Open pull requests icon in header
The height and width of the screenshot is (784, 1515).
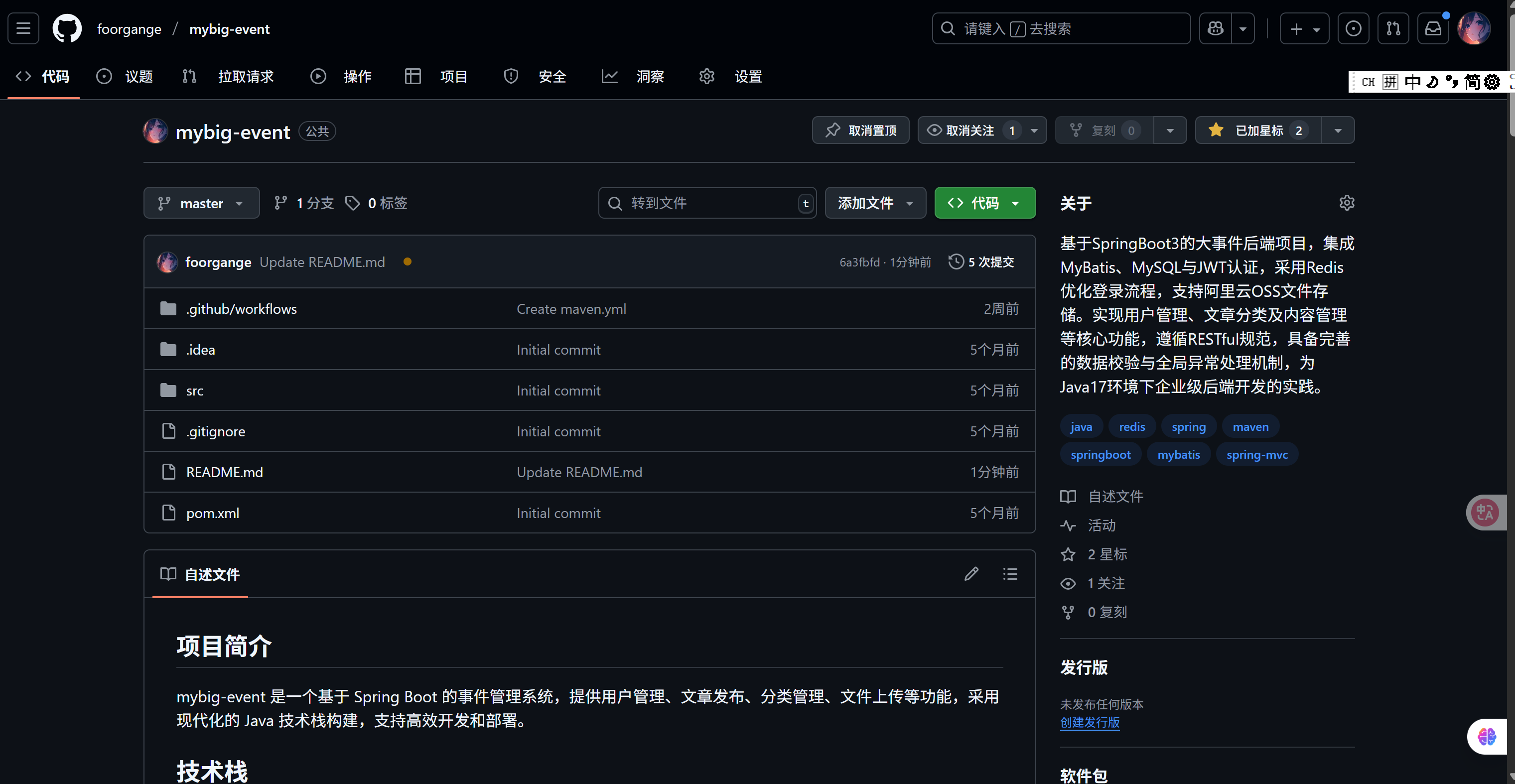1392,28
